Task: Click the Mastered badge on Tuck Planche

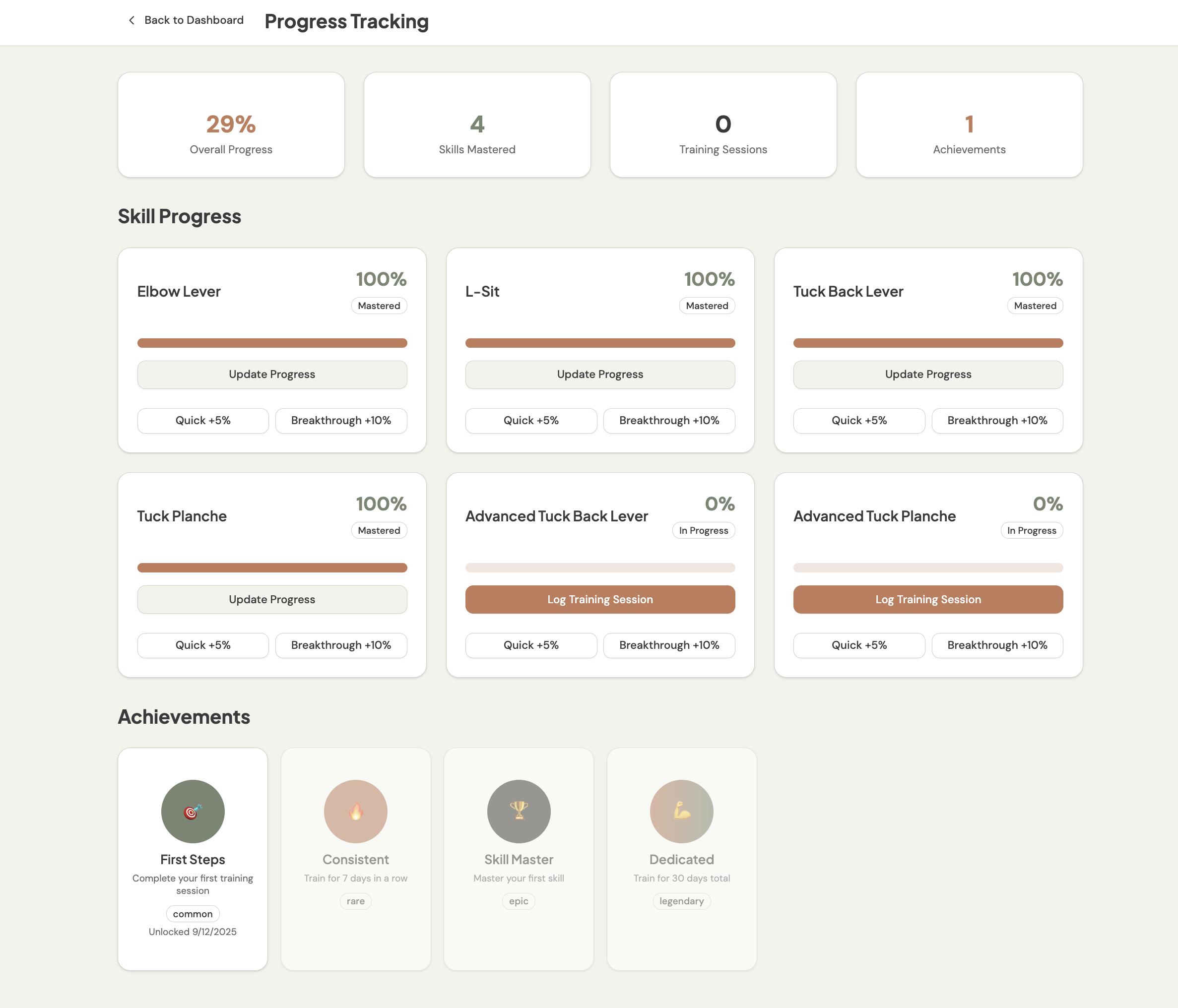Action: tap(379, 530)
